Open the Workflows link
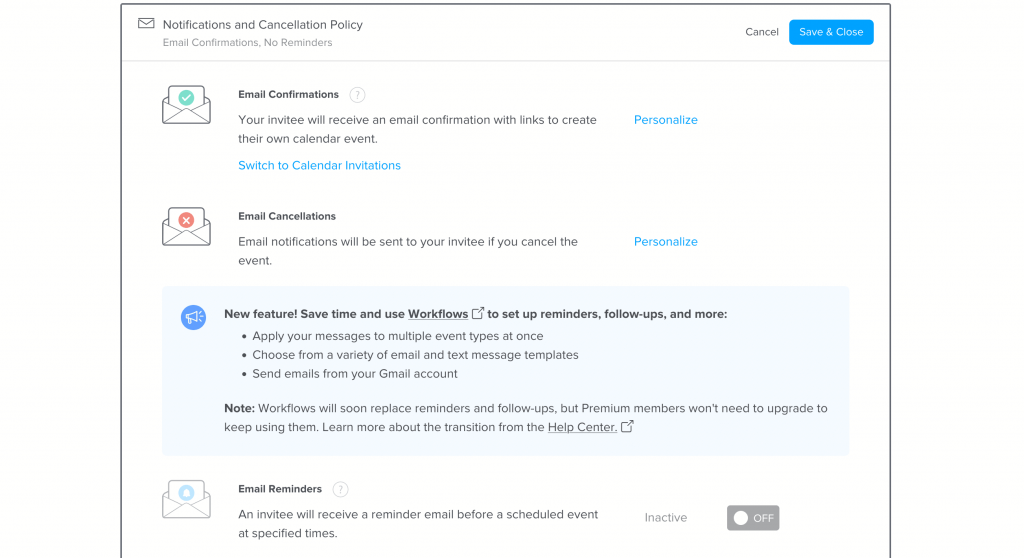1024x558 pixels. click(x=438, y=314)
